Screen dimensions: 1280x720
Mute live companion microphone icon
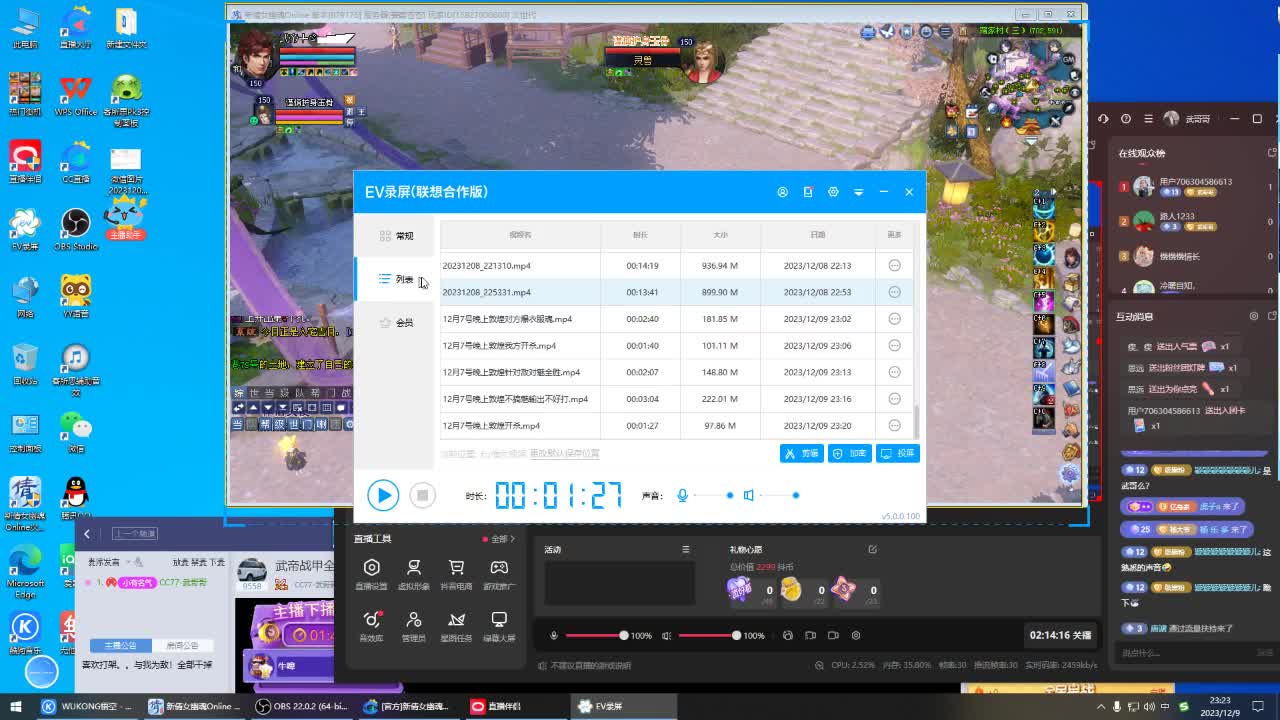[554, 635]
